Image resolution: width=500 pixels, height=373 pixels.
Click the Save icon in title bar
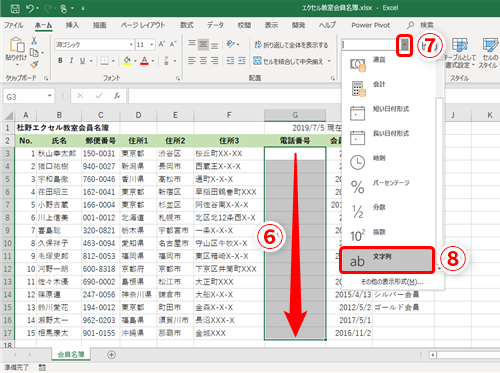tap(15, 8)
